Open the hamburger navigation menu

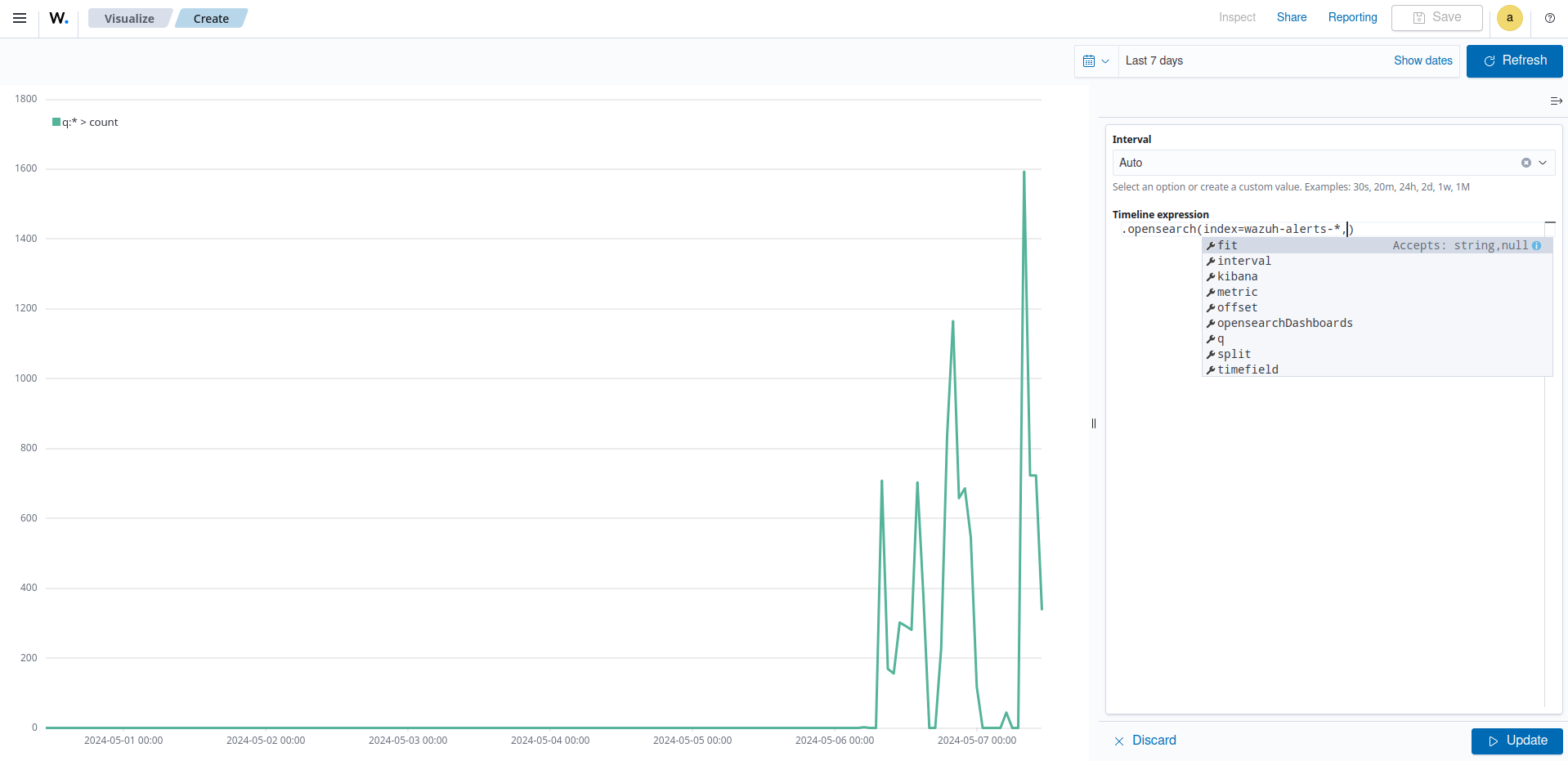point(20,18)
